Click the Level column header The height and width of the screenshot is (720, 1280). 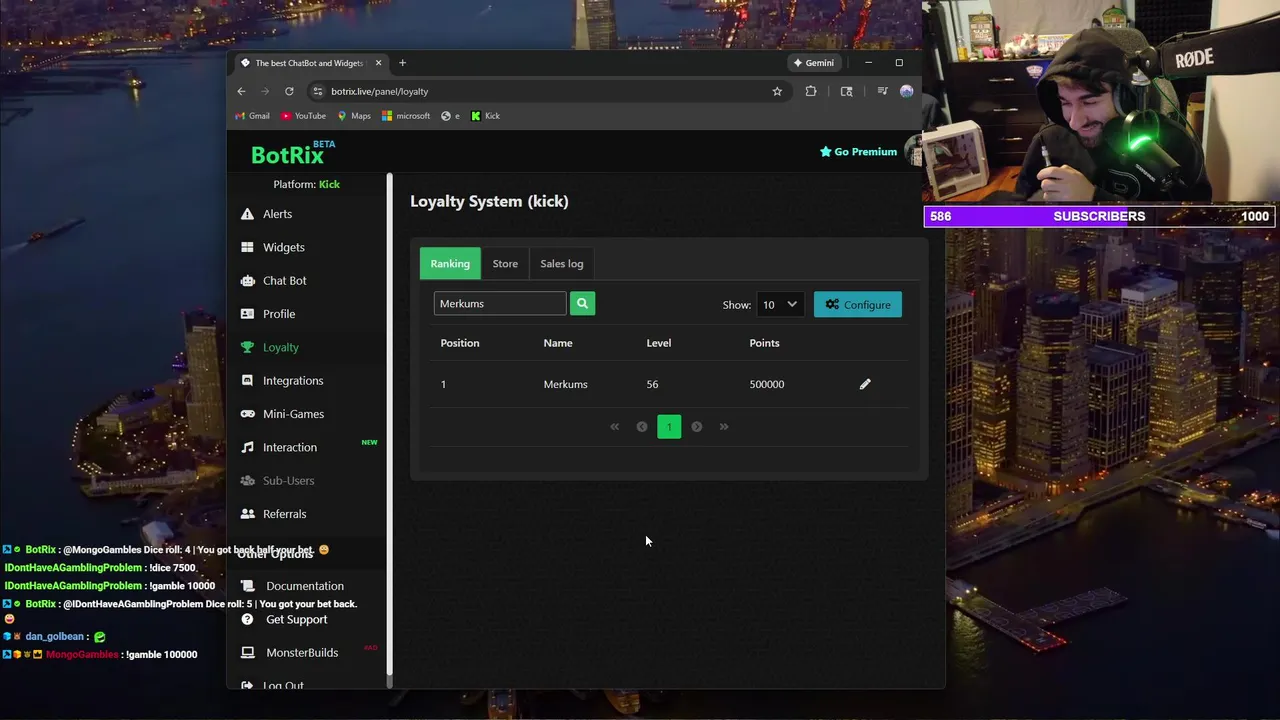659,343
